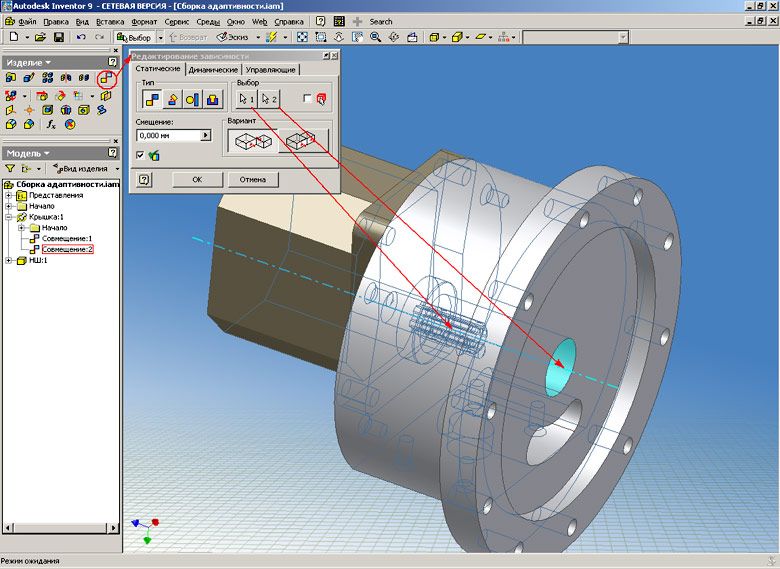
Task: Activate second selection arrow button
Action: 268,99
